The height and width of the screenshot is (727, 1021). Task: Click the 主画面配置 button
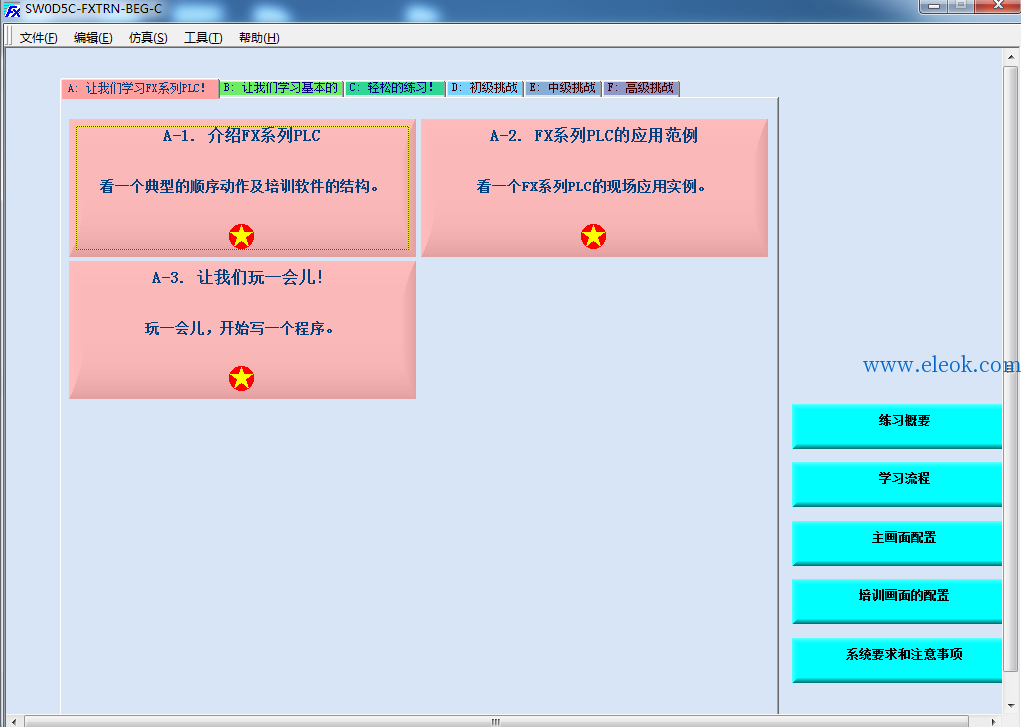click(897, 543)
